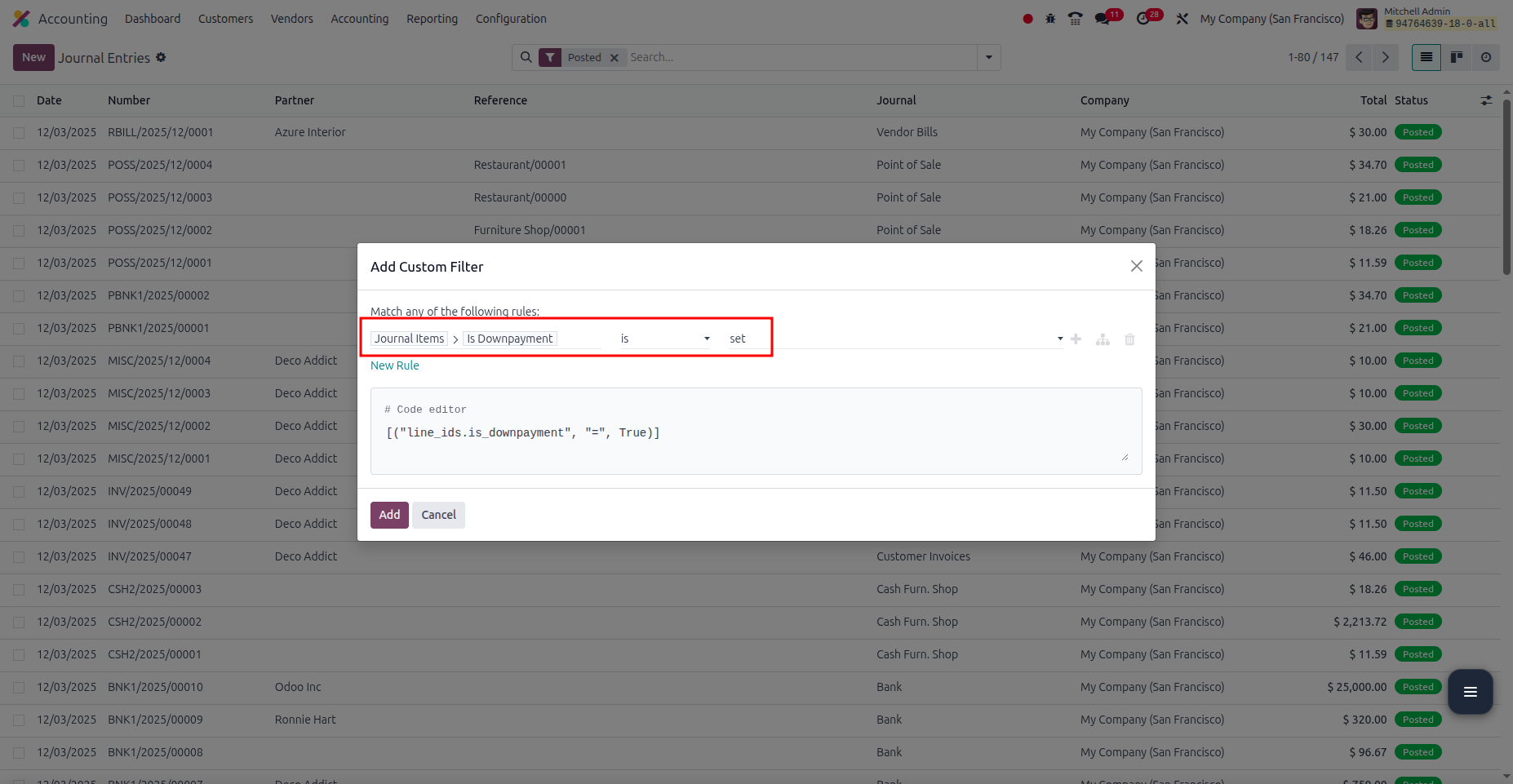Screen dimensions: 1513x784
Task: Click inside the code editor domain text
Action: (522, 432)
